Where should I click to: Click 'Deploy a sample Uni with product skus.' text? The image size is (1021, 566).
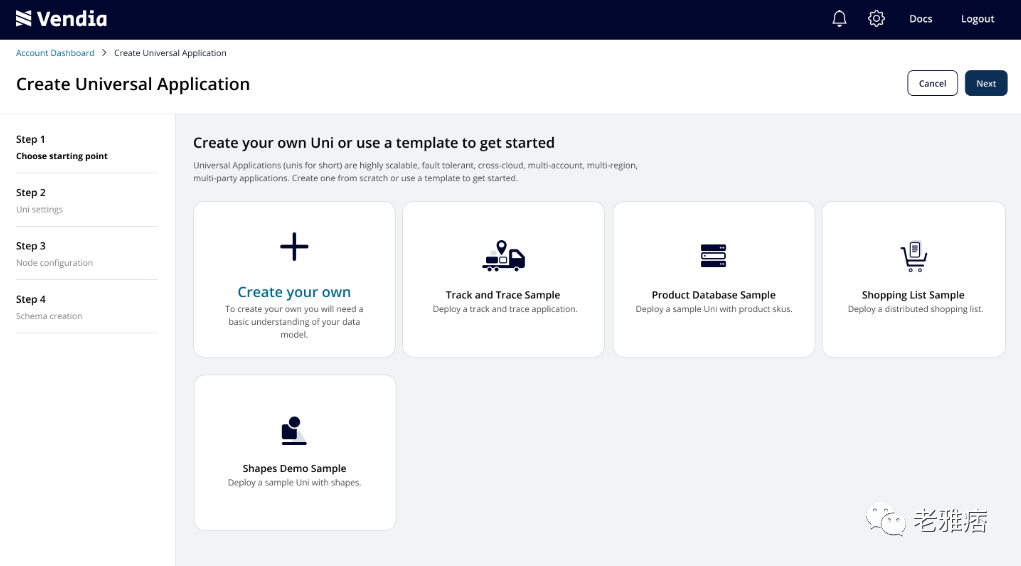pyautogui.click(x=714, y=309)
